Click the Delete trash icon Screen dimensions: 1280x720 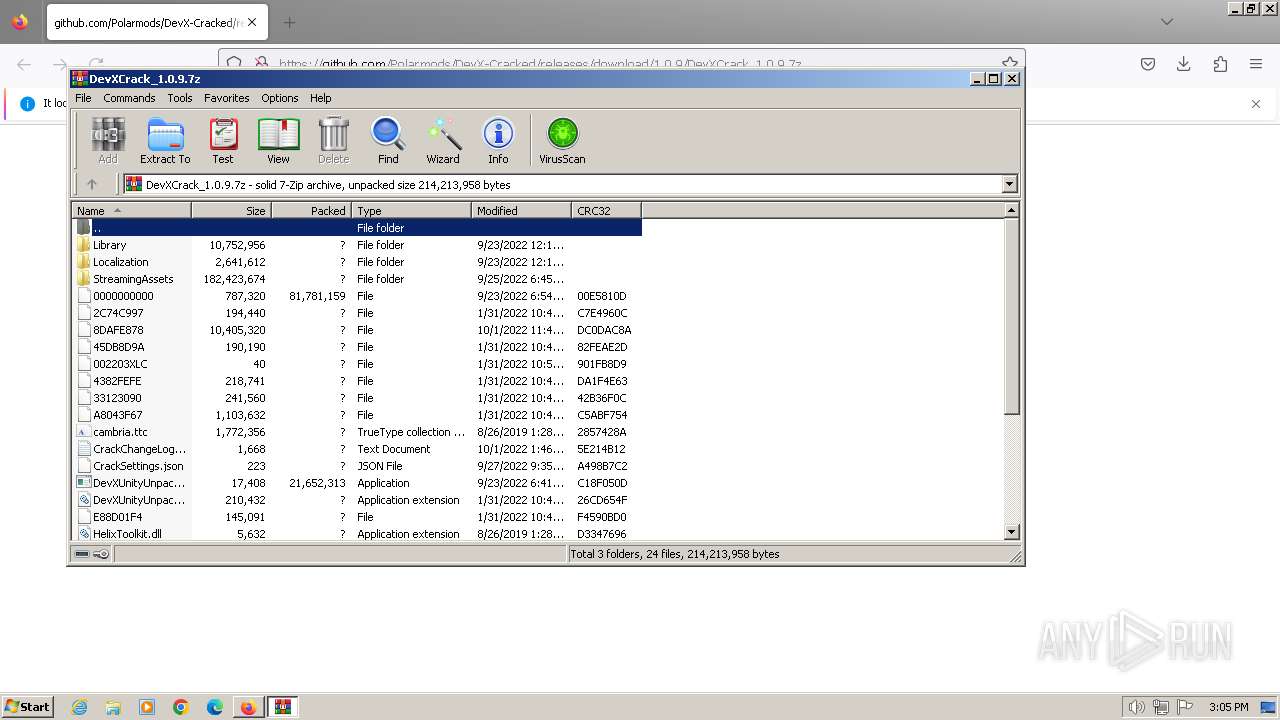(x=333, y=139)
